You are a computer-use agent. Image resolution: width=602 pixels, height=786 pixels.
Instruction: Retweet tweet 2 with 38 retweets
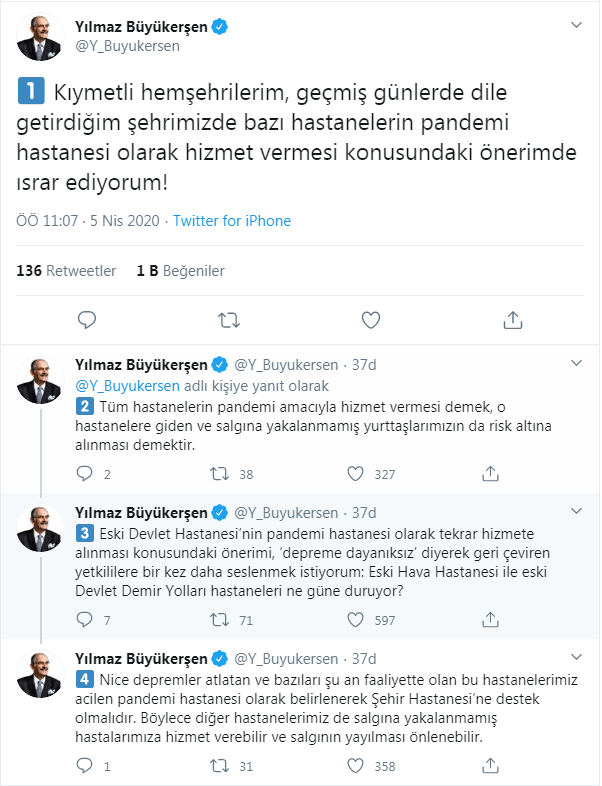220,474
